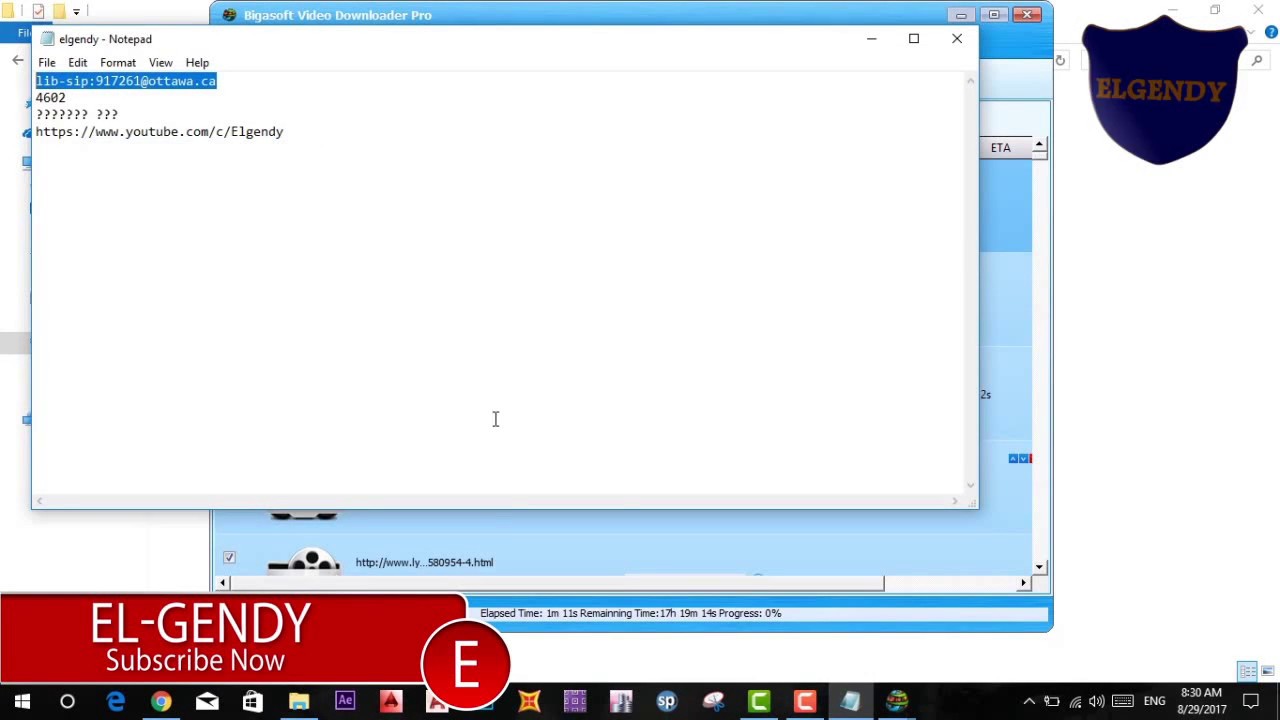Switch to Notepad via taskbar icon

pos(851,701)
